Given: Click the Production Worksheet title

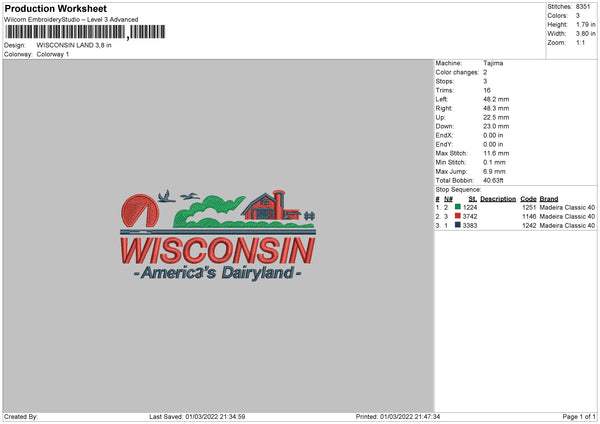Looking at the screenshot, I should coord(55,8).
